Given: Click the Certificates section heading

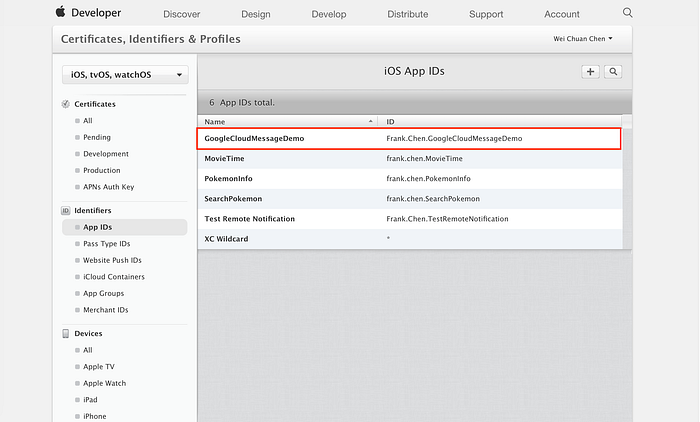Looking at the screenshot, I should 95,104.
